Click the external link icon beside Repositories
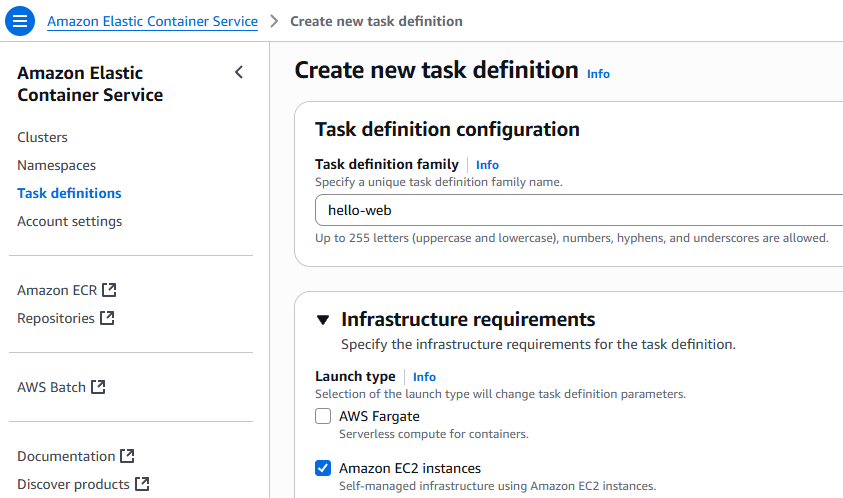This screenshot has height=498, width=843. coord(107,318)
